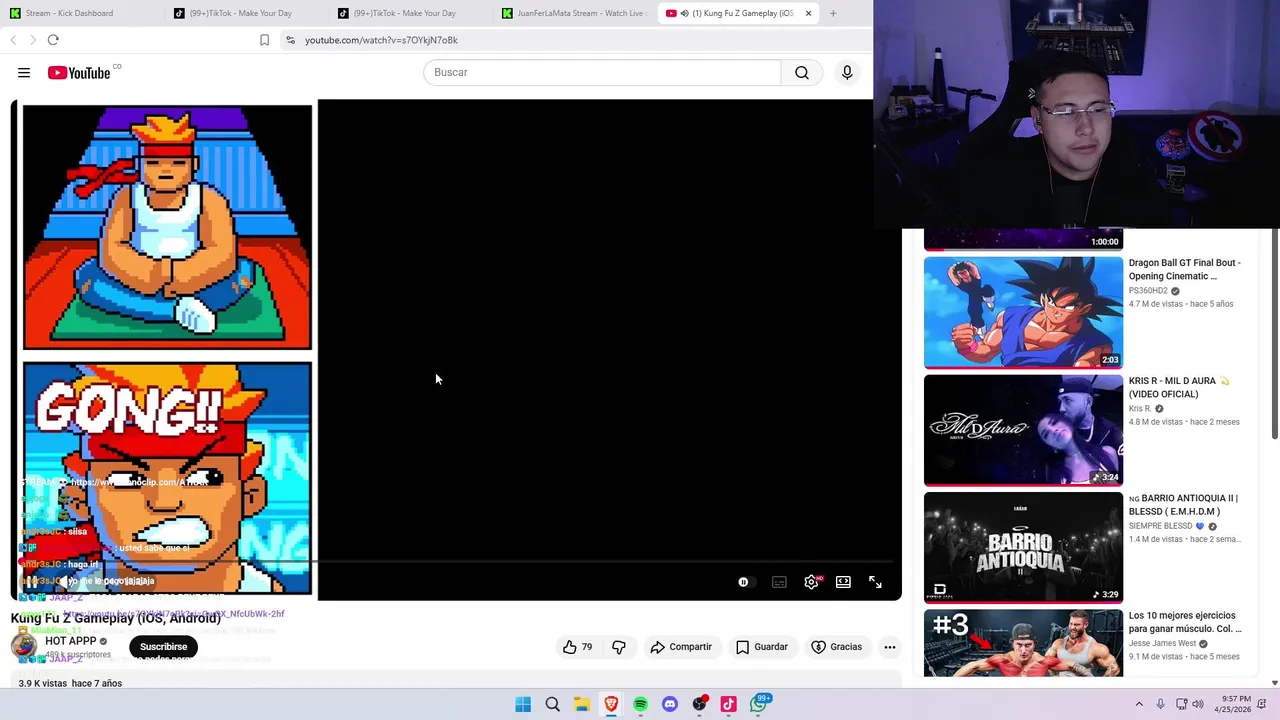Screen dimensions: 1280x720
Task: Open Windows taskbar search
Action: [x=552, y=704]
